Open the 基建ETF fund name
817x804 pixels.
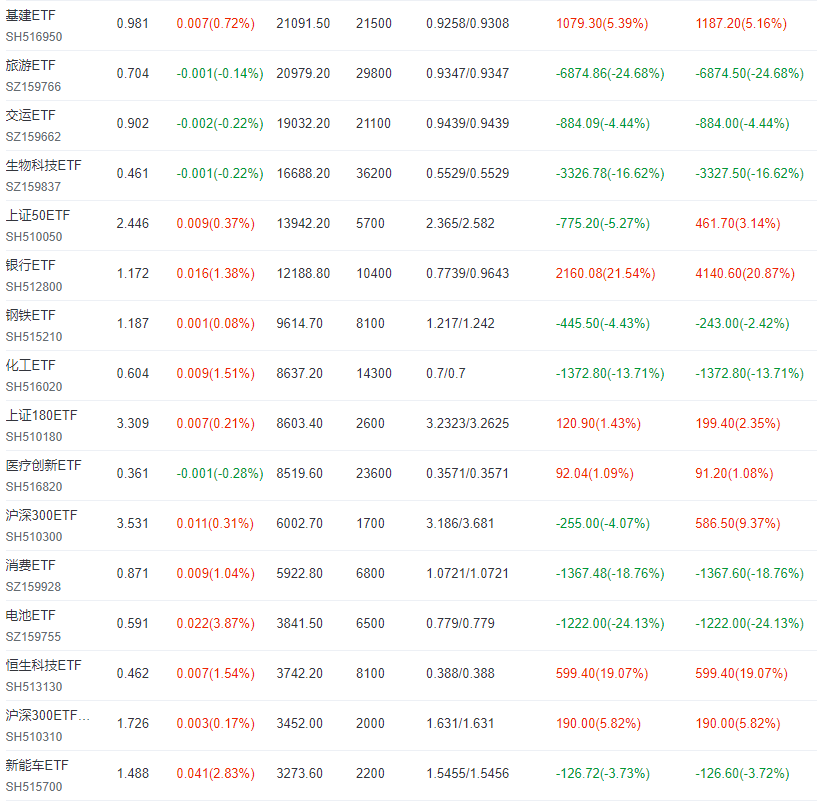(30, 16)
